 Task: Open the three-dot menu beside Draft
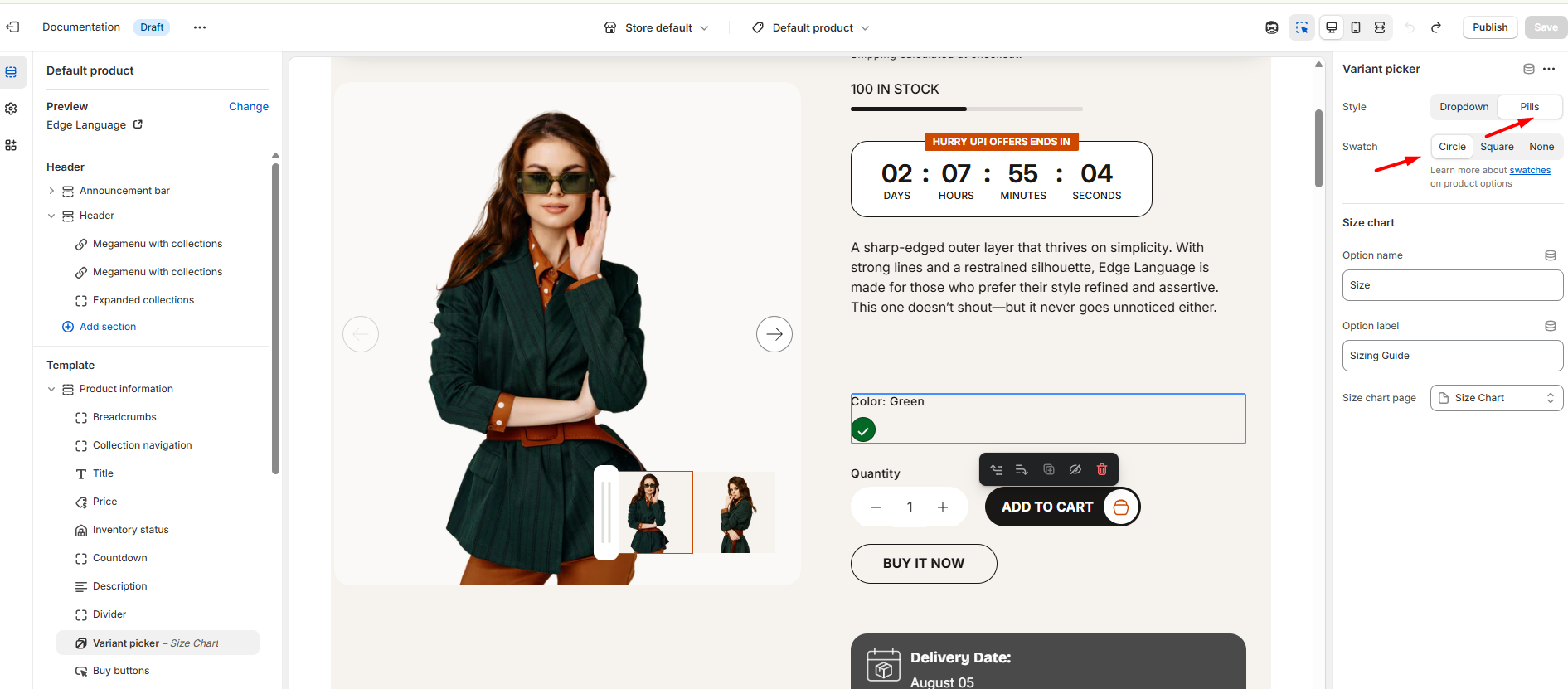click(x=200, y=27)
